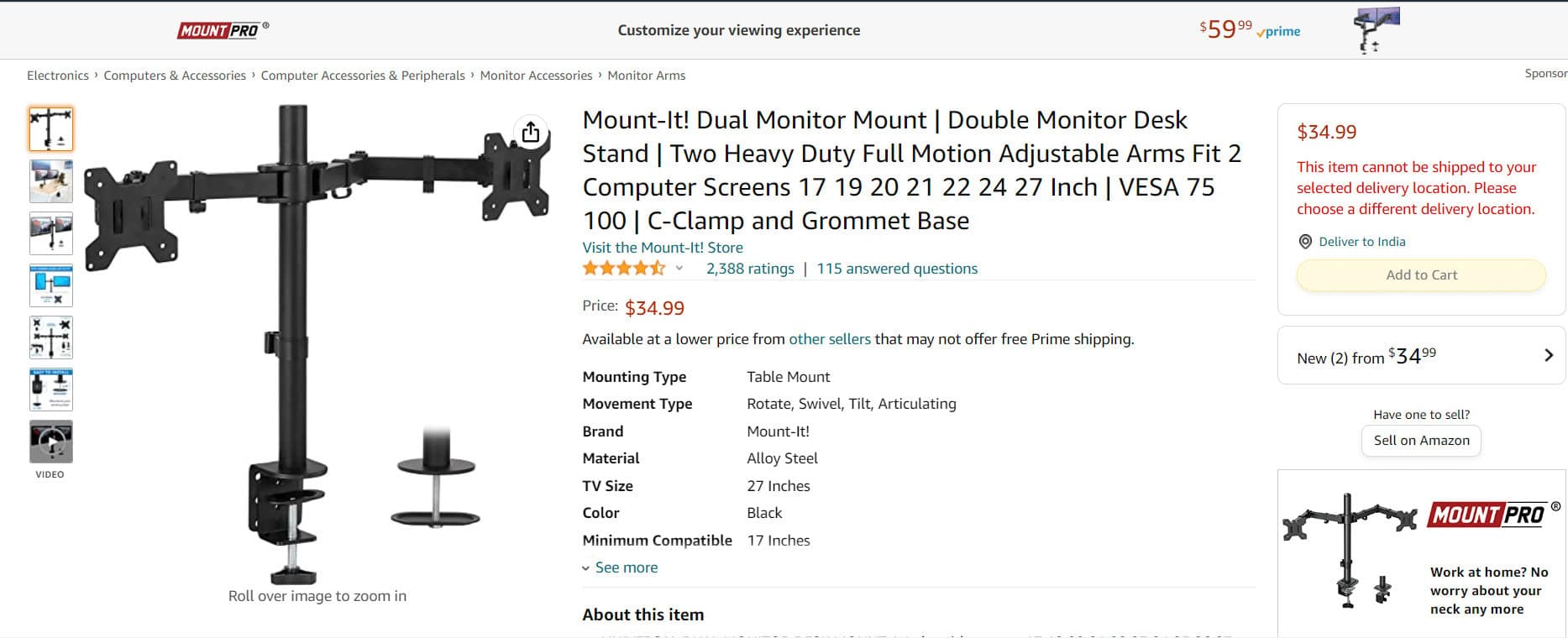
Task: Click the 4.5-star rating stars
Action: (623, 267)
